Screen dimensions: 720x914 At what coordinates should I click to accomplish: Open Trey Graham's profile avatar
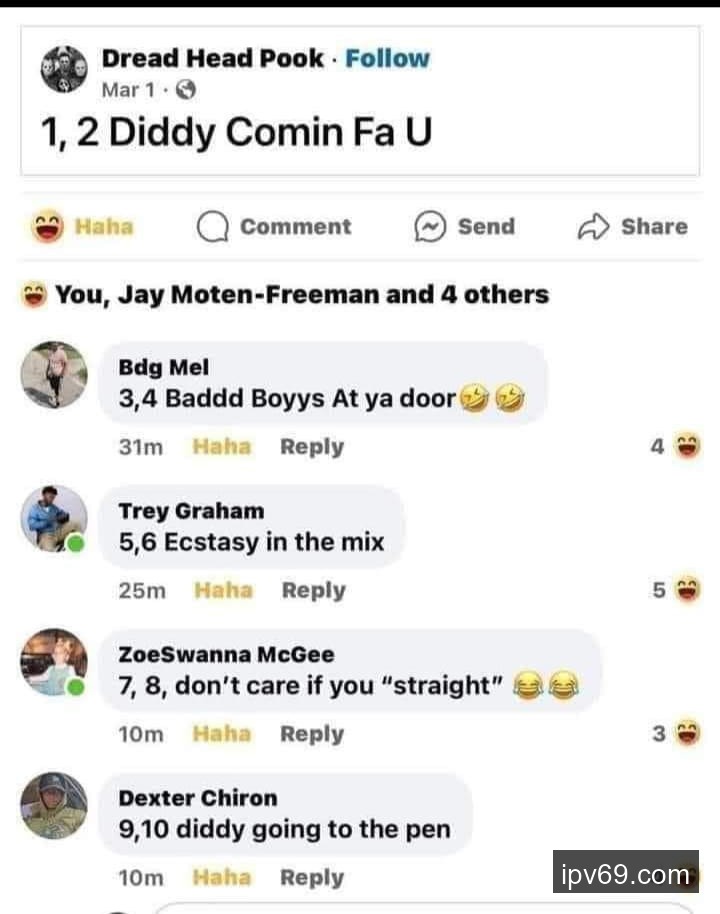(54, 518)
